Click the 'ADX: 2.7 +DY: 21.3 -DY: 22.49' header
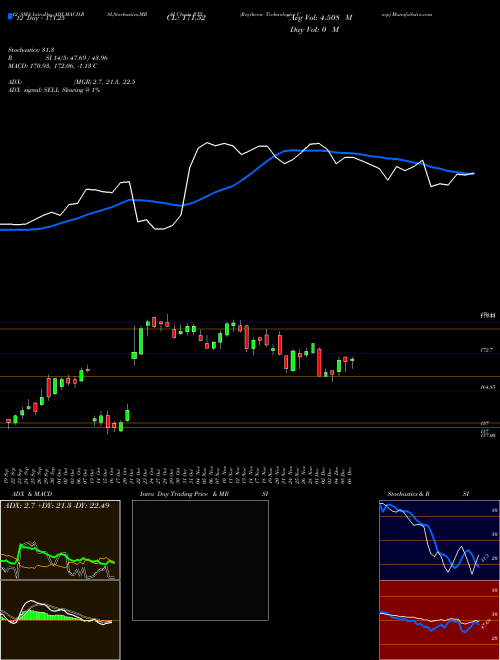 tap(56, 506)
